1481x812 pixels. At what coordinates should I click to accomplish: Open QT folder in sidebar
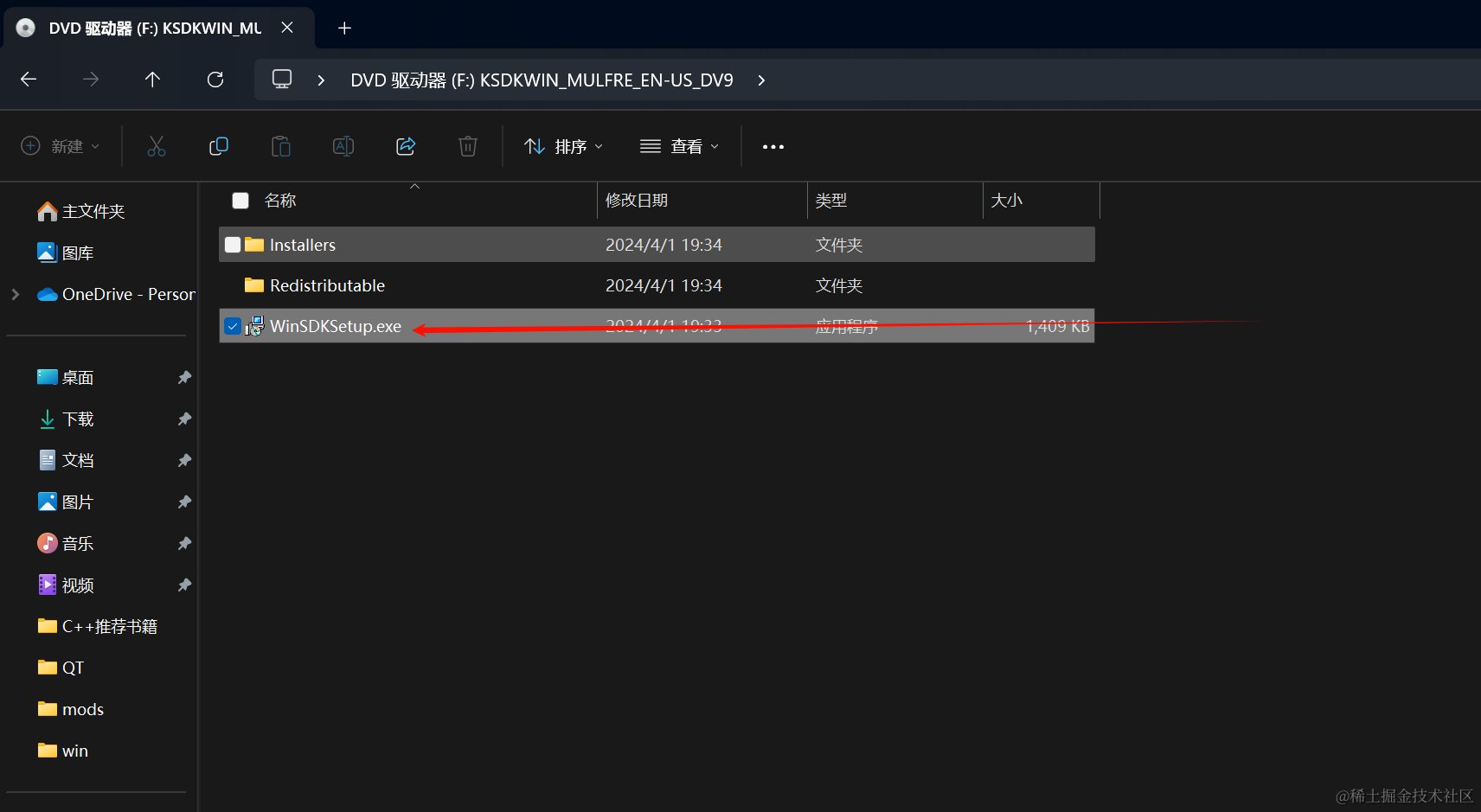tap(61, 668)
